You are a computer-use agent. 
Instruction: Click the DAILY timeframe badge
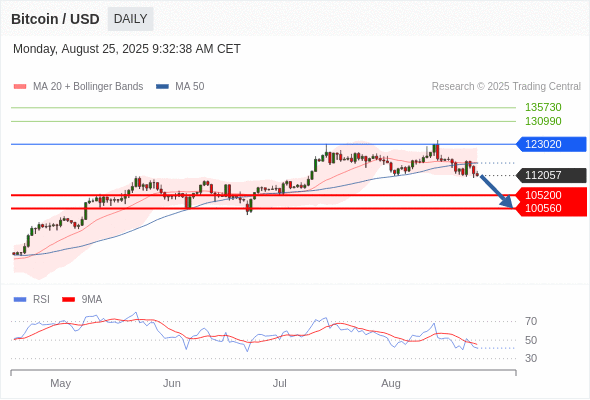[130, 19]
